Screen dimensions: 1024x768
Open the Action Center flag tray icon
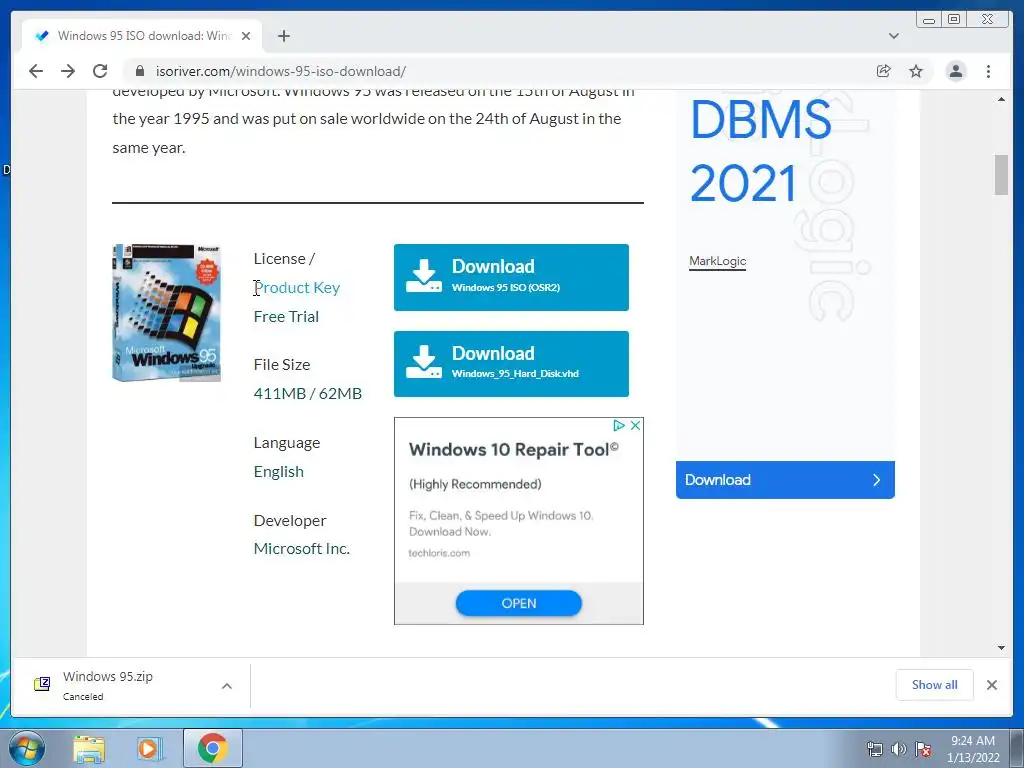[923, 749]
